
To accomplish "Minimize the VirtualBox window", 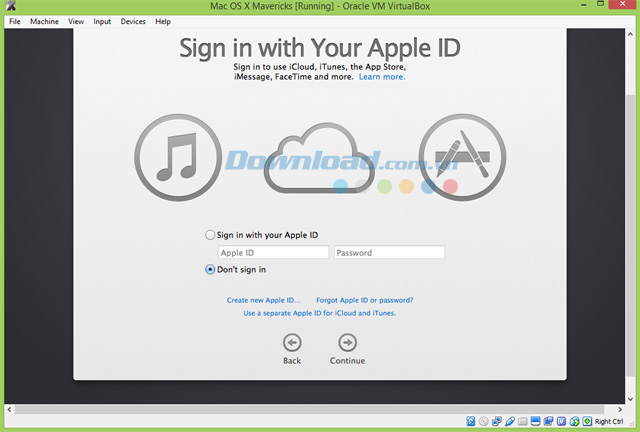I will pos(584,5).
